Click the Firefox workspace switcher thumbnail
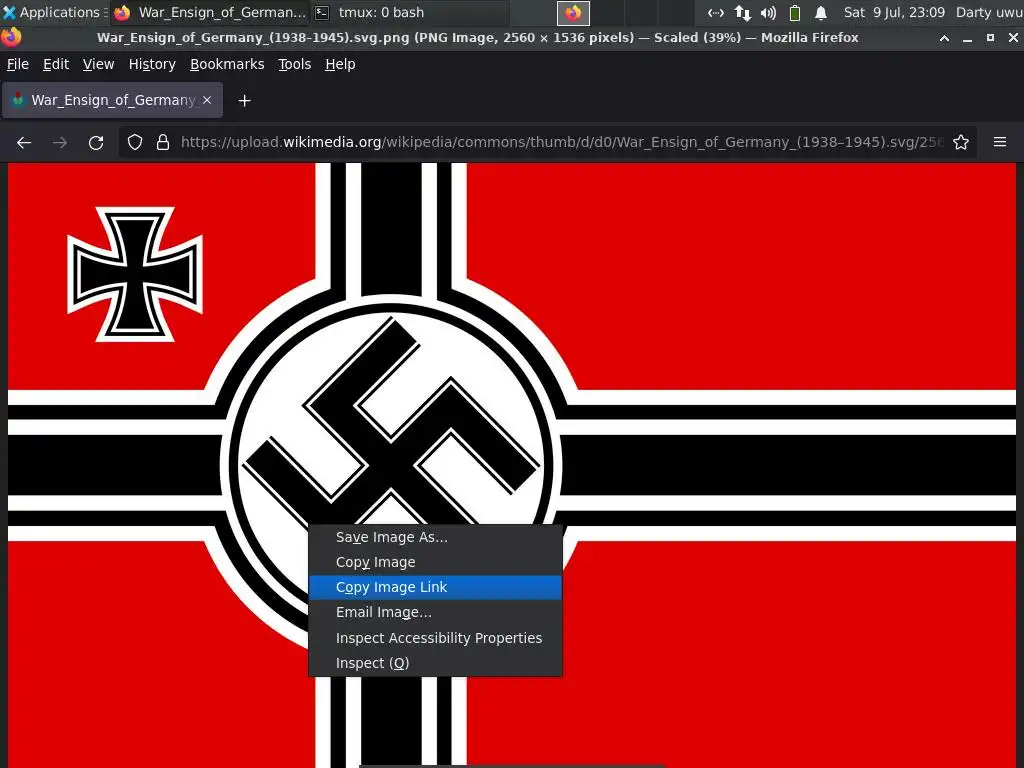This screenshot has height=768, width=1024. 573,12
